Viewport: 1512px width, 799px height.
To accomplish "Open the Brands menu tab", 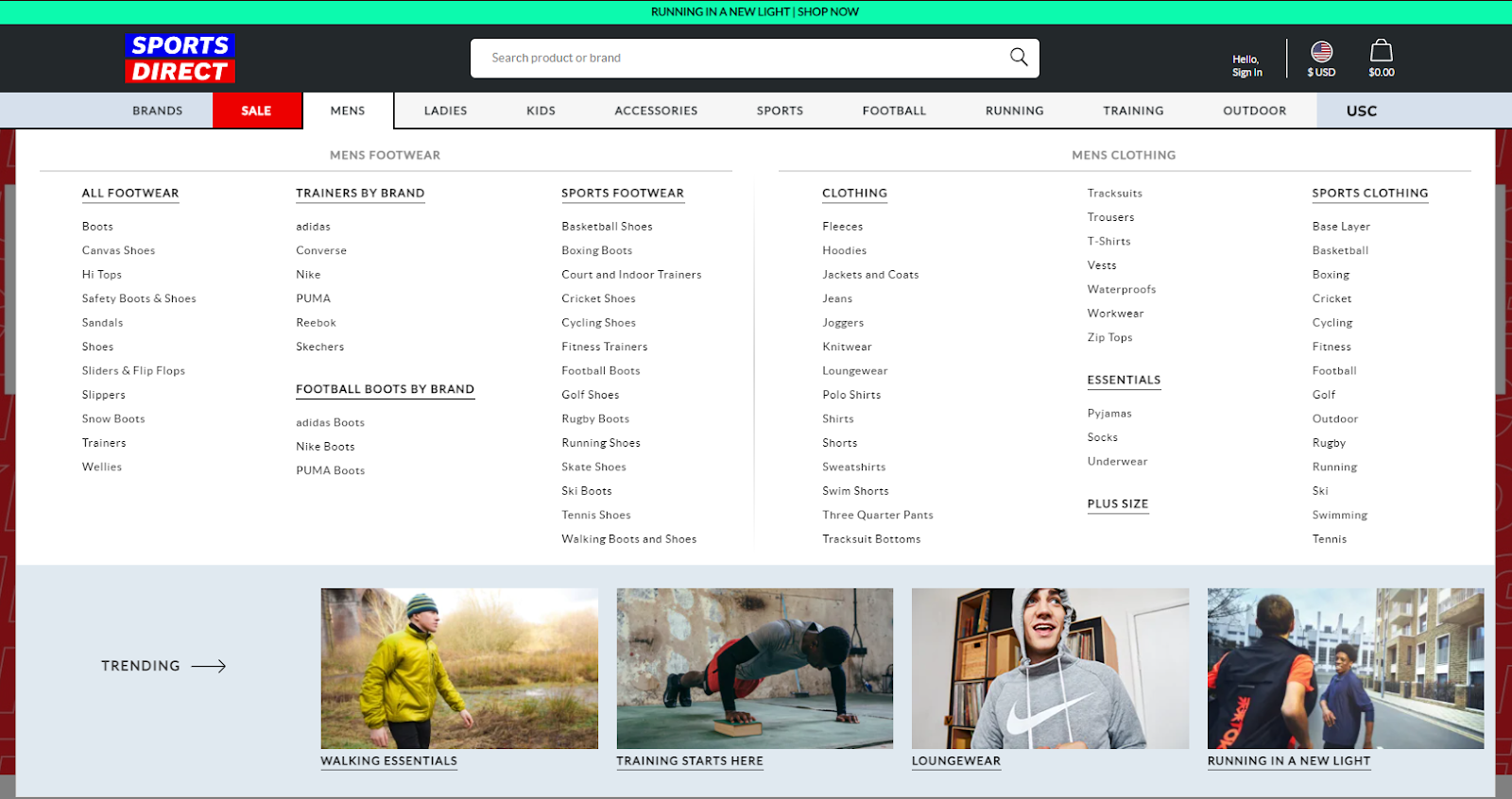I will coord(158,110).
